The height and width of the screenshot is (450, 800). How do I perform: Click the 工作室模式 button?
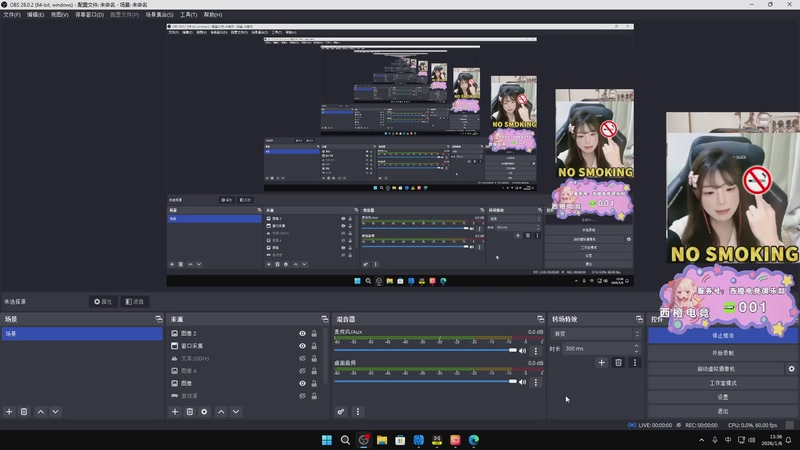click(x=722, y=383)
